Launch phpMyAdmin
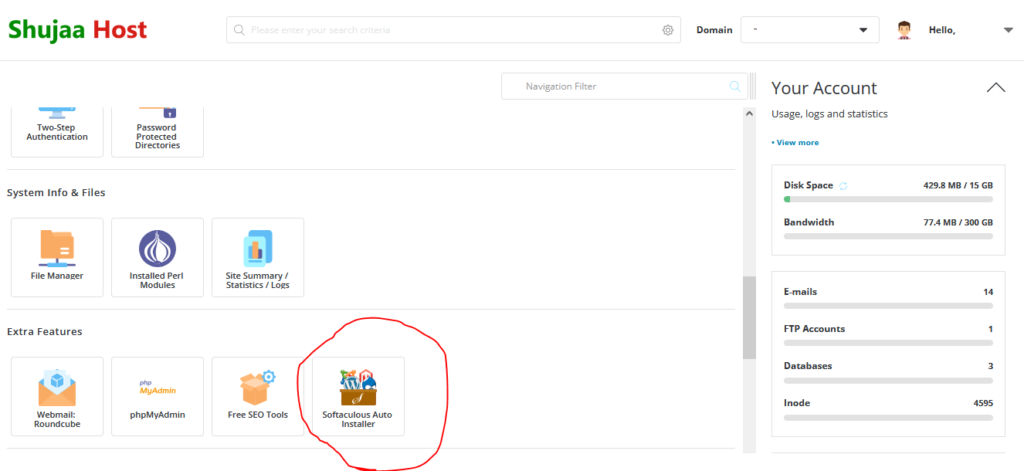Viewport: 1024px width, 471px height. [x=157, y=396]
